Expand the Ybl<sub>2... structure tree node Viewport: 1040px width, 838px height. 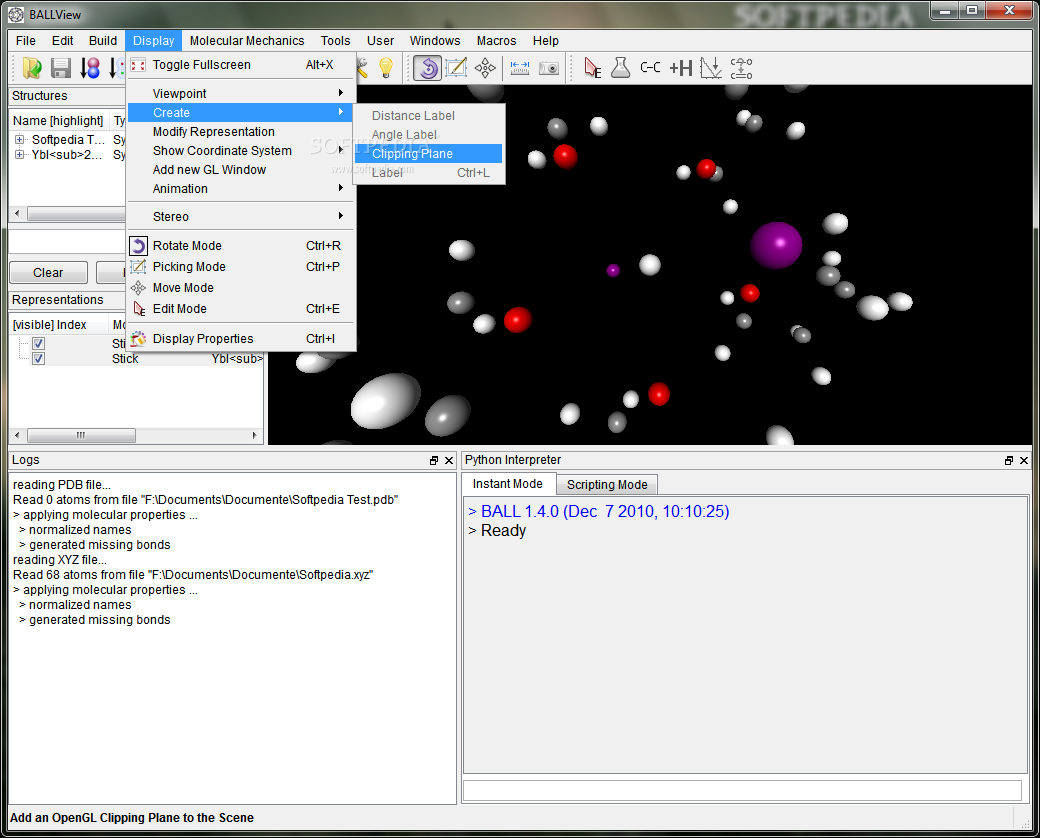pos(20,155)
